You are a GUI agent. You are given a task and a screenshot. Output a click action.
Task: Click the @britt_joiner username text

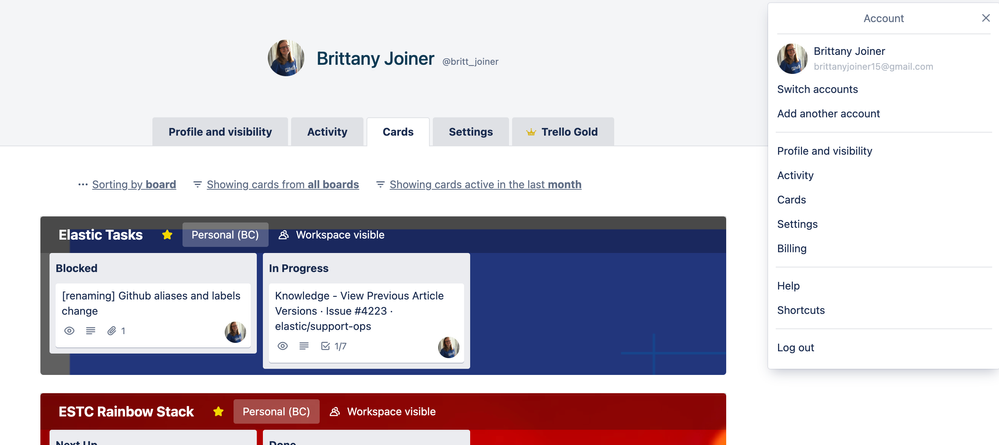(470, 62)
